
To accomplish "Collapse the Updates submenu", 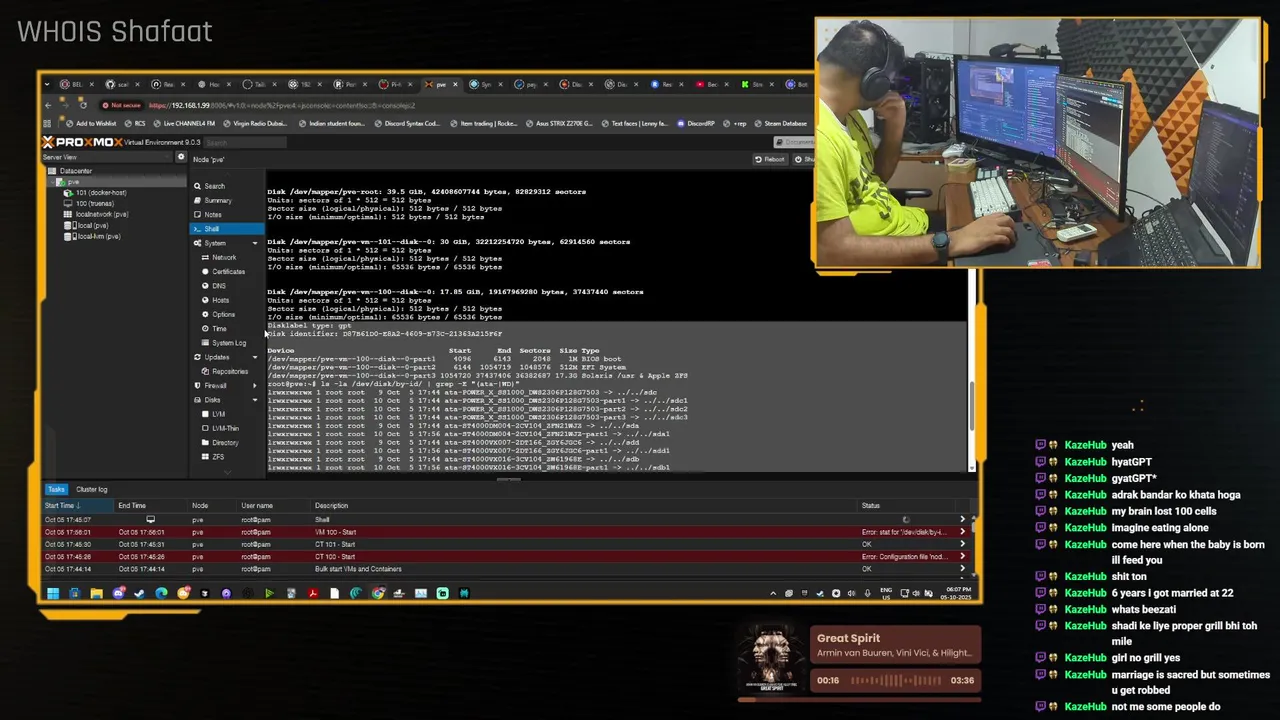I will coord(254,357).
